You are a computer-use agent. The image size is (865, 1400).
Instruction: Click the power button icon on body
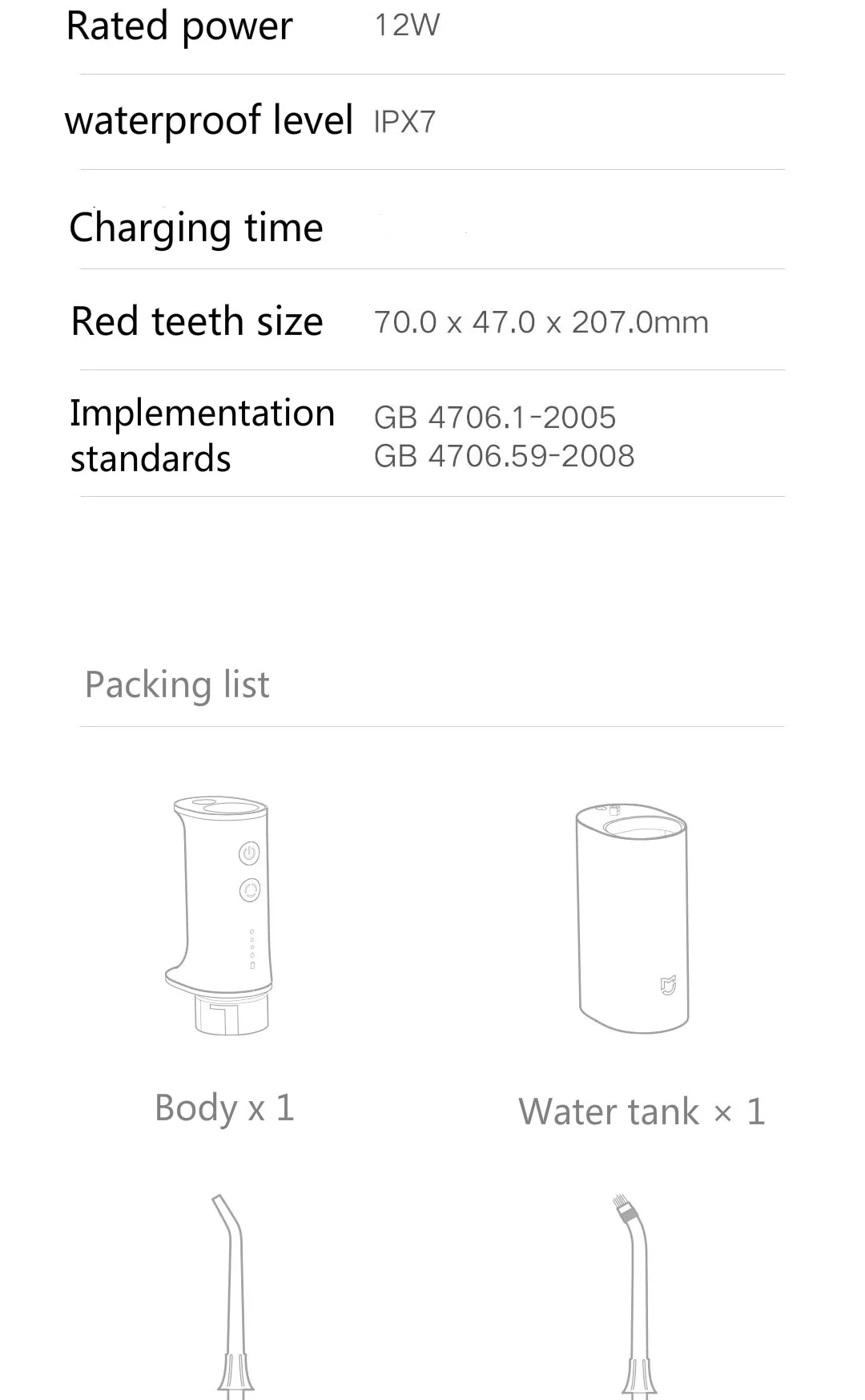pyautogui.click(x=249, y=853)
